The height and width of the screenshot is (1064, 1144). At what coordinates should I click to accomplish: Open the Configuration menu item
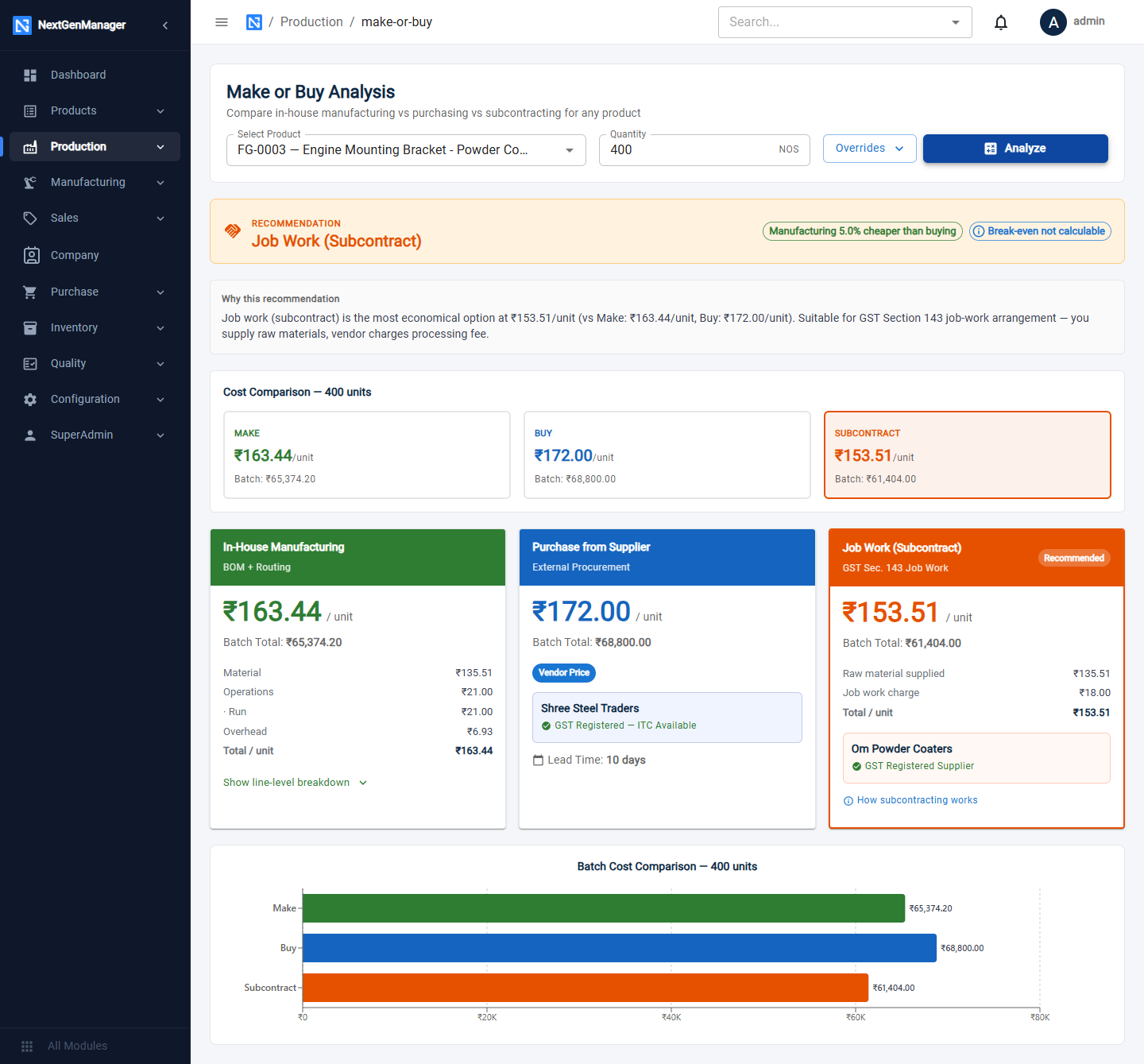pos(95,400)
